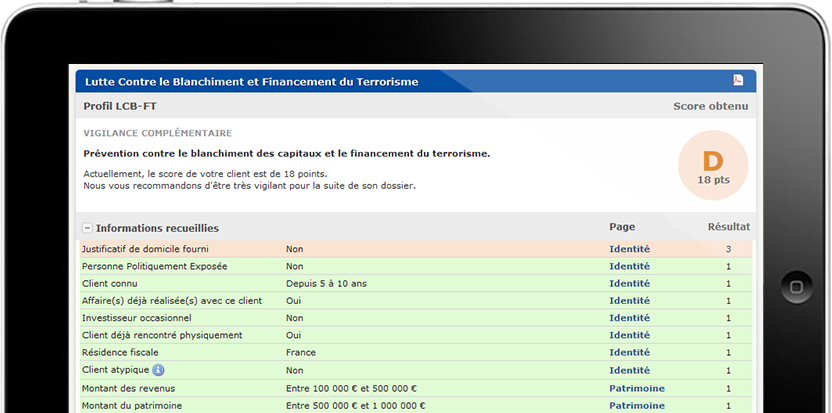This screenshot has width=832, height=413.
Task: Open Identité link for Investisseur occasionnel
Action: [x=629, y=318]
